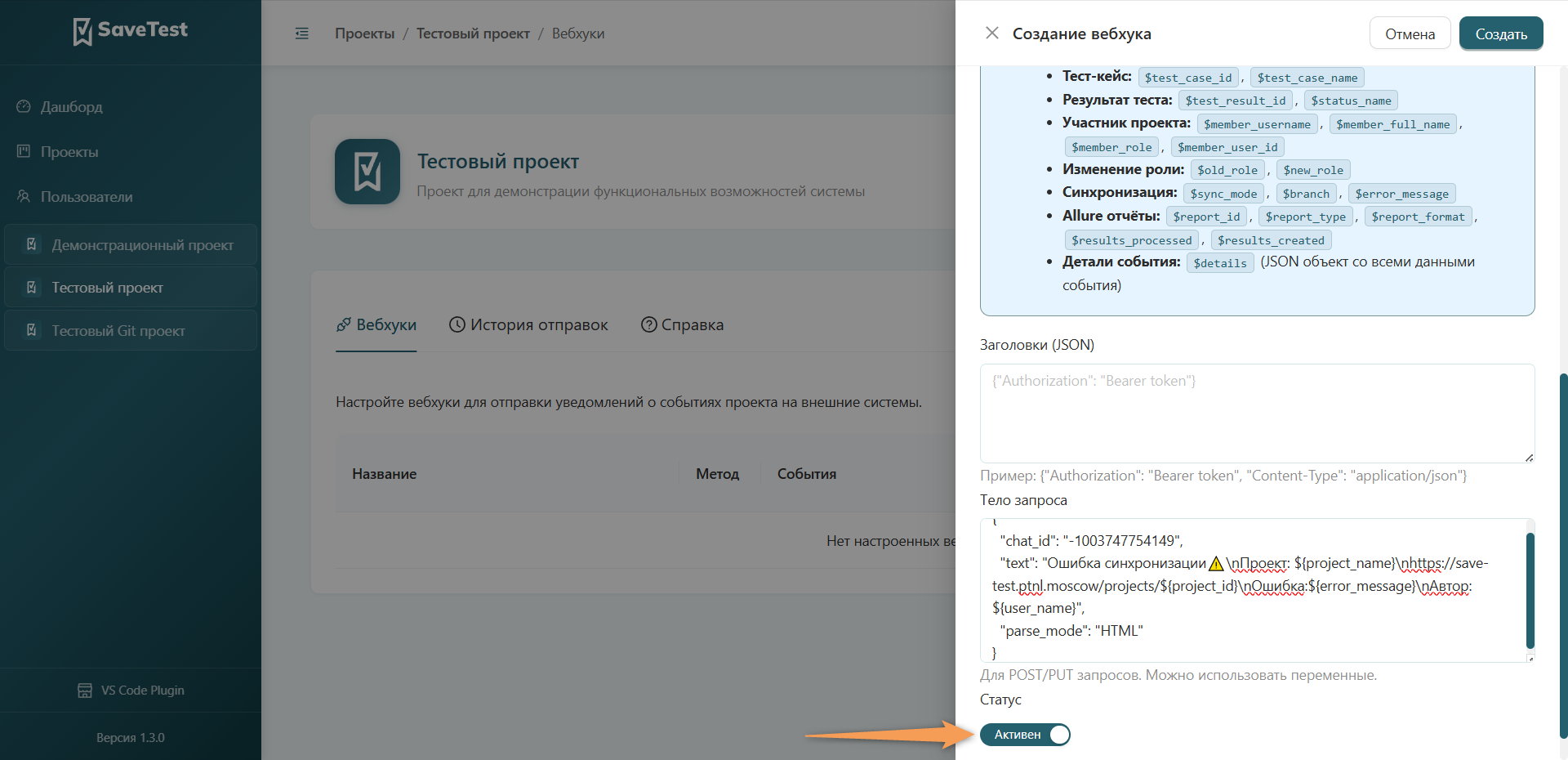1568x760 pixels.
Task: Close the Создание вебхука drawer with X
Action: [992, 33]
